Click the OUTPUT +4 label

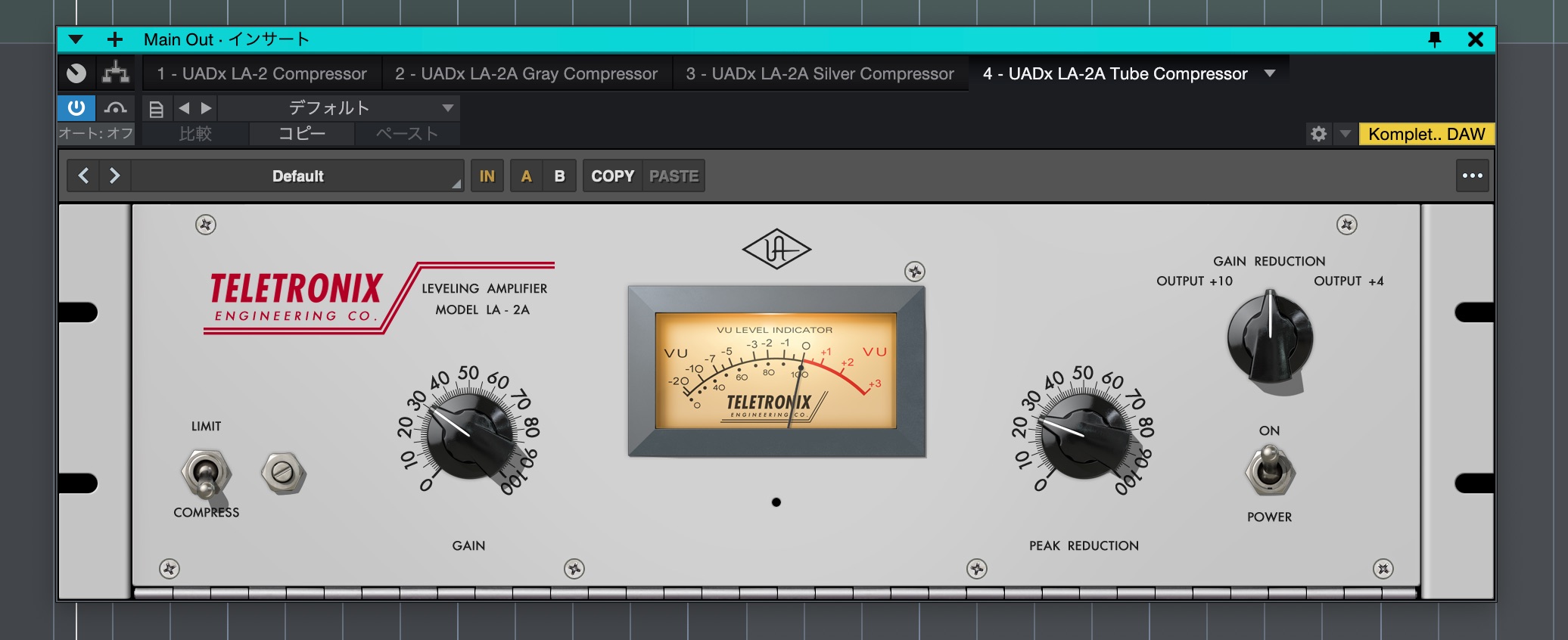(x=1349, y=281)
